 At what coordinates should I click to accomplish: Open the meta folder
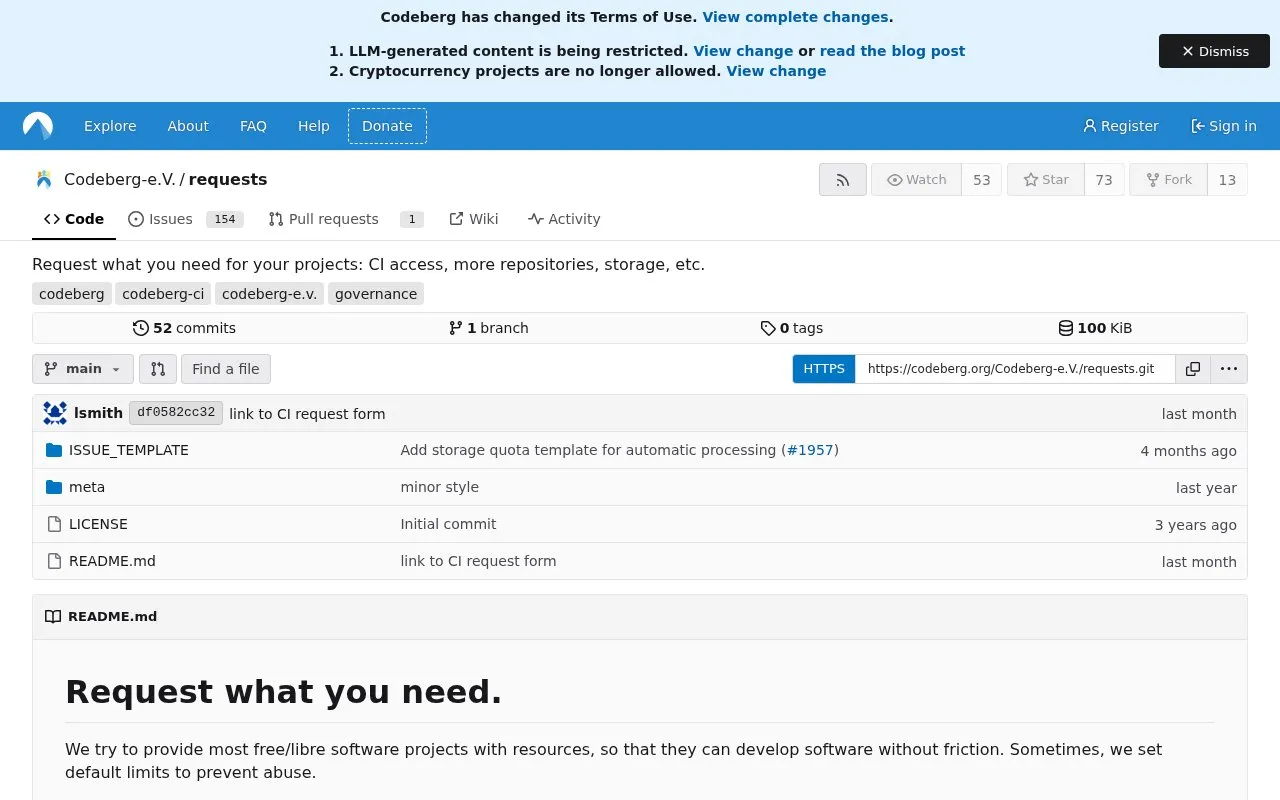(x=87, y=487)
